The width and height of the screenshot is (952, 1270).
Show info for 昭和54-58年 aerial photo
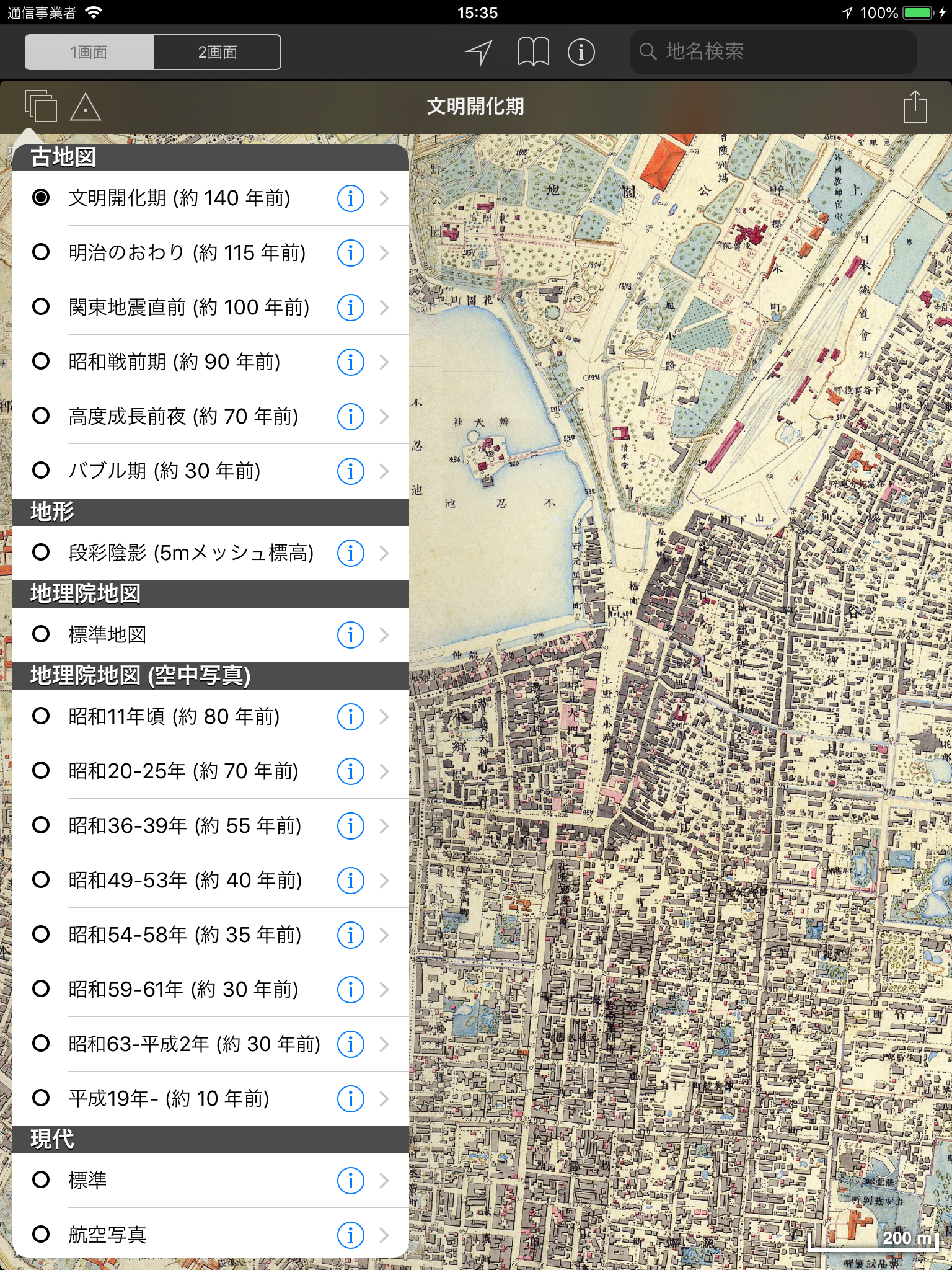pyautogui.click(x=351, y=935)
